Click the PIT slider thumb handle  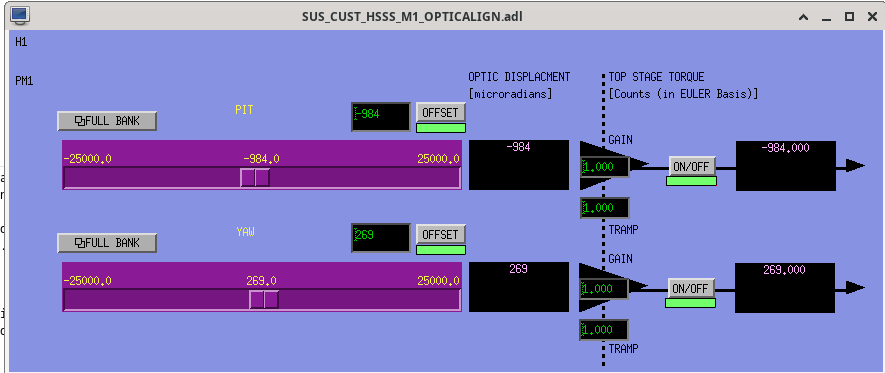coord(255,177)
